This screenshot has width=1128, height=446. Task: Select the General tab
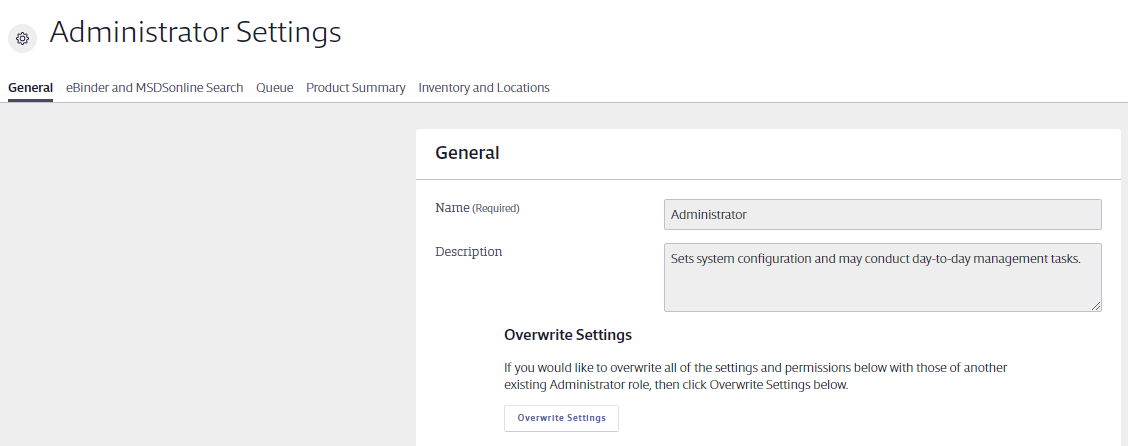[30, 88]
